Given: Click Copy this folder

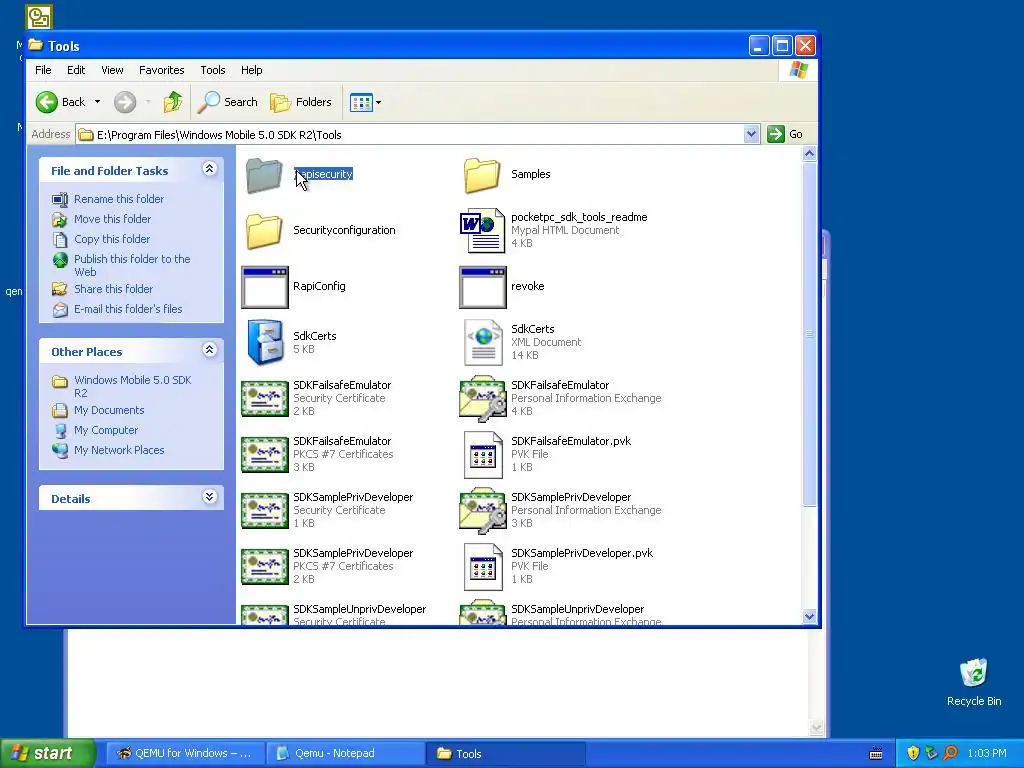Looking at the screenshot, I should [112, 239].
